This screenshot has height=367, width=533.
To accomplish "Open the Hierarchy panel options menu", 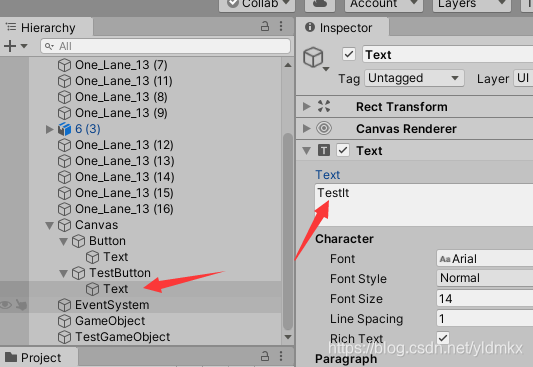I will point(281,26).
